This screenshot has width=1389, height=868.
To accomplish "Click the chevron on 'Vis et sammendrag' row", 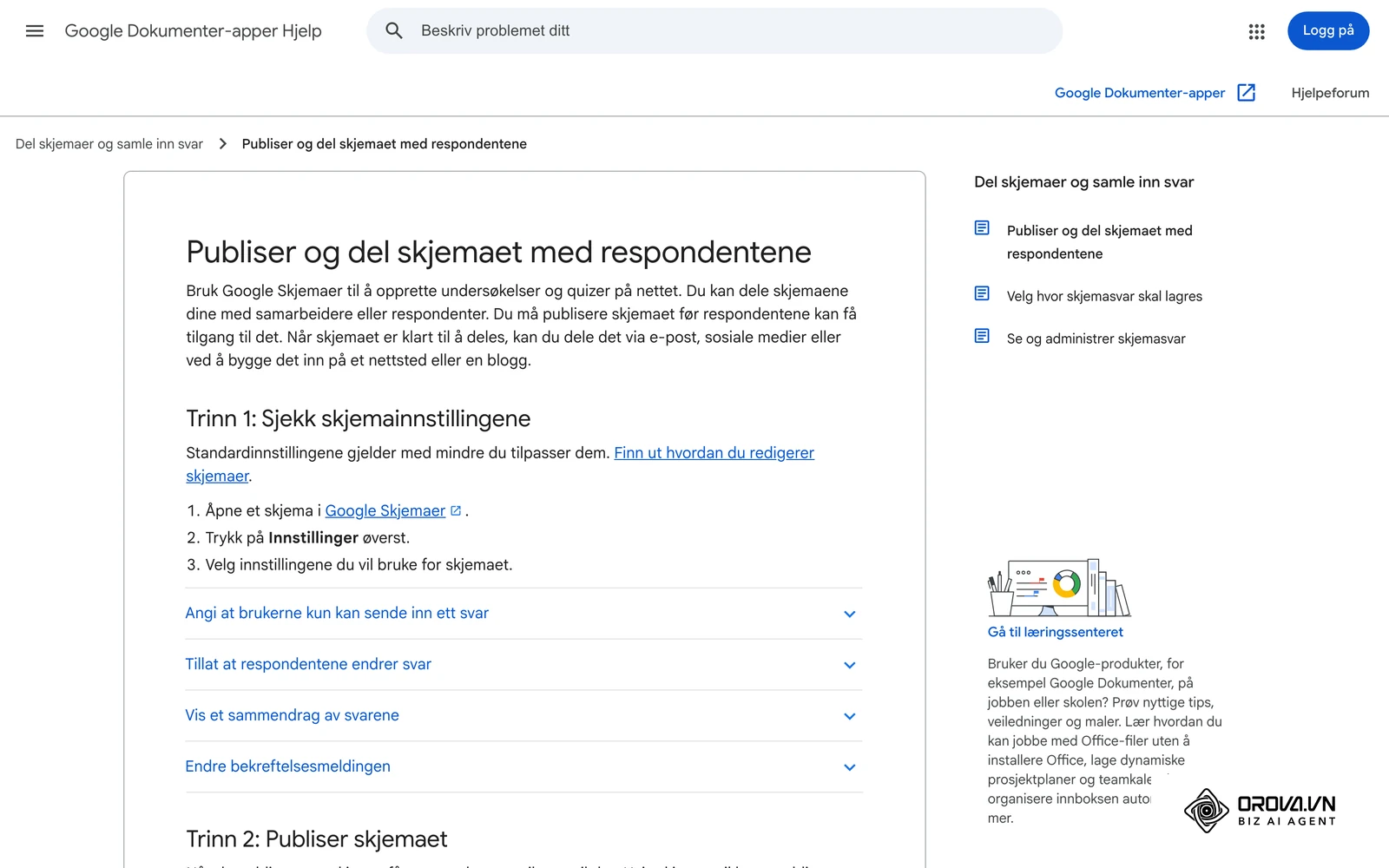I will 850,717.
